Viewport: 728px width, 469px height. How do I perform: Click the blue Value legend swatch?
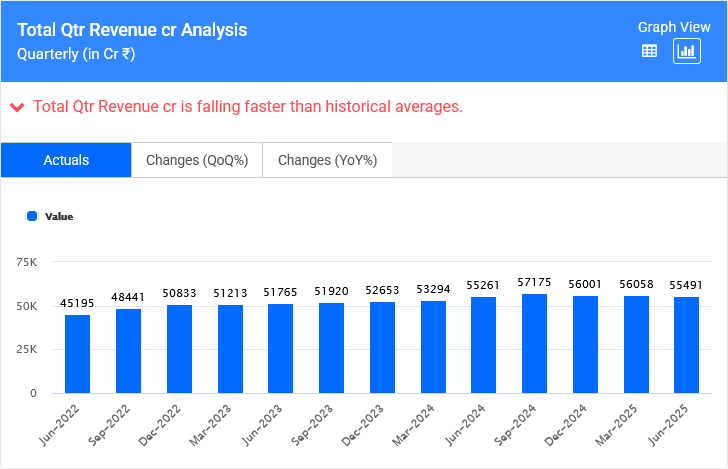click(x=32, y=216)
